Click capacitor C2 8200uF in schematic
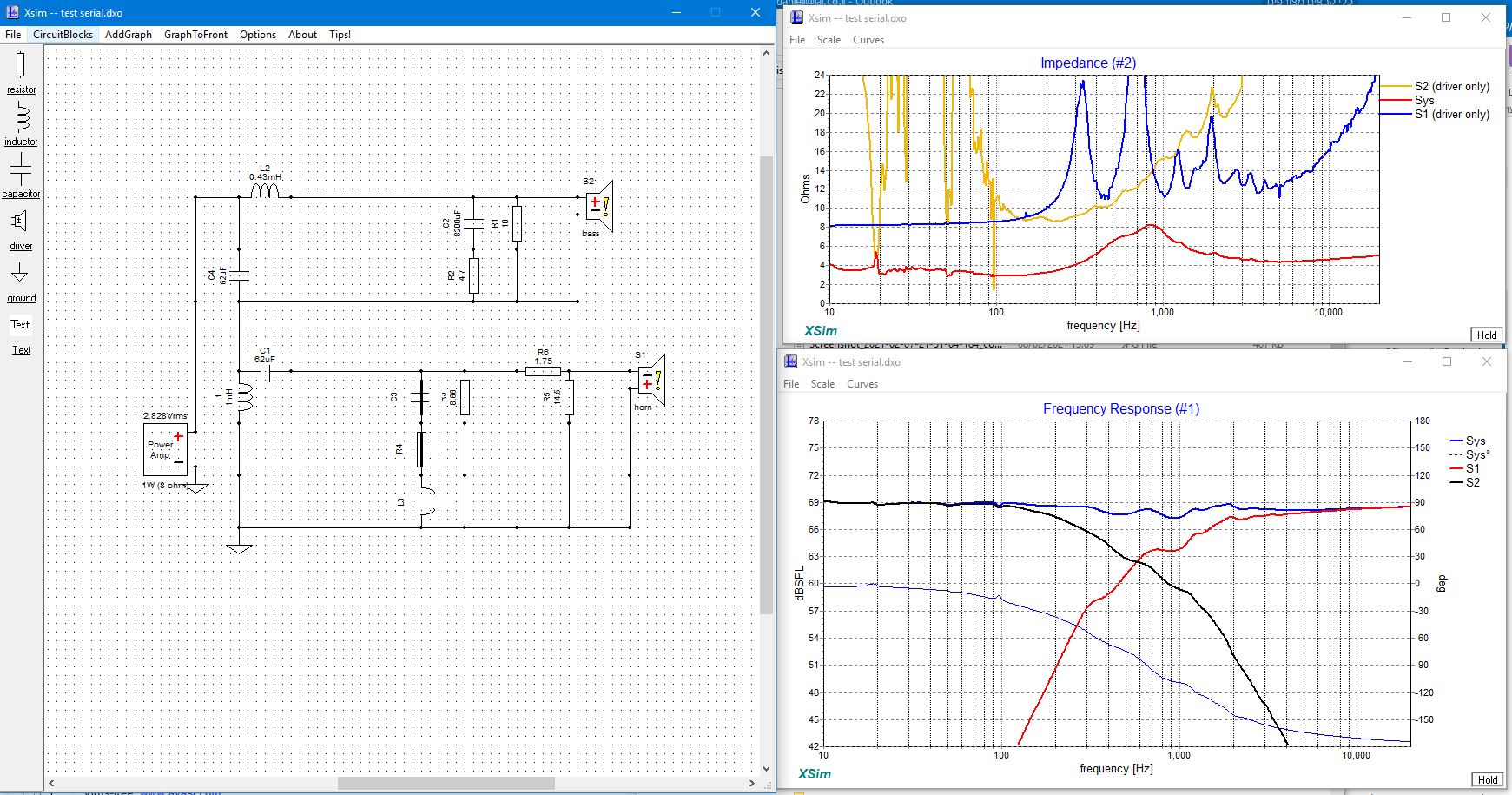The image size is (1512, 795). 473,223
